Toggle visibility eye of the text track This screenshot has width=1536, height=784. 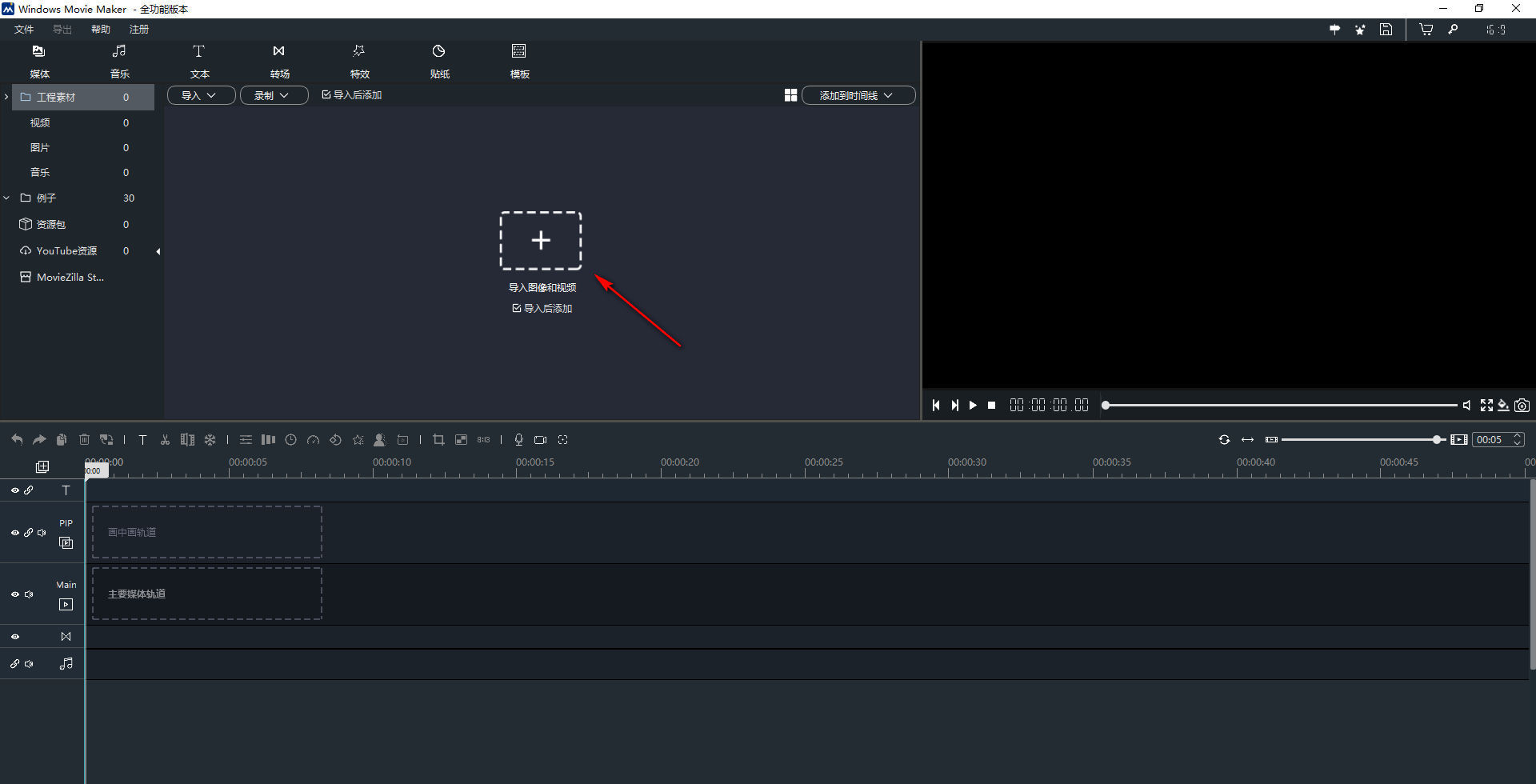[15, 490]
